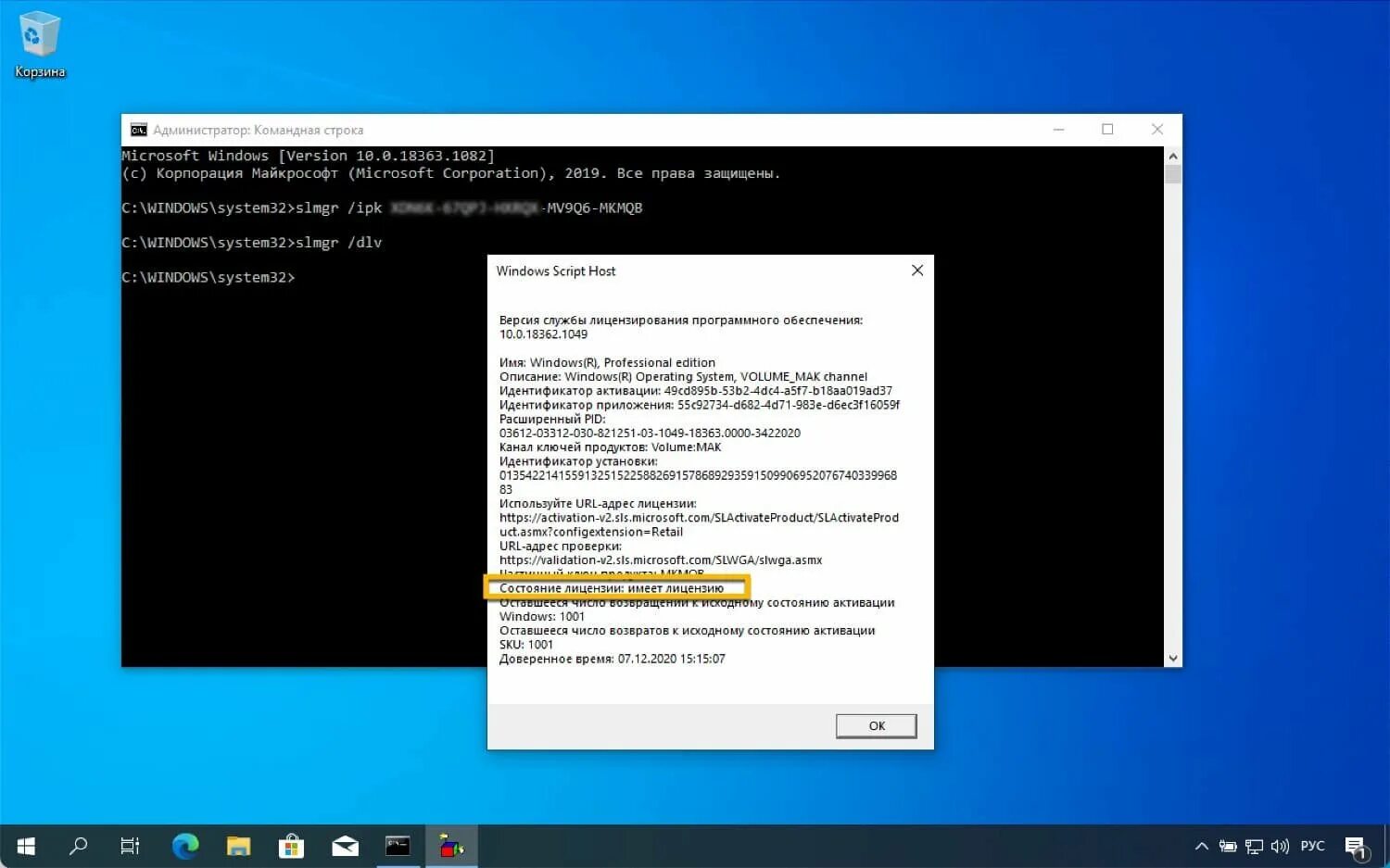The image size is (1390, 868).
Task: Click the version line '10.0.18362.1049'
Action: (x=543, y=334)
